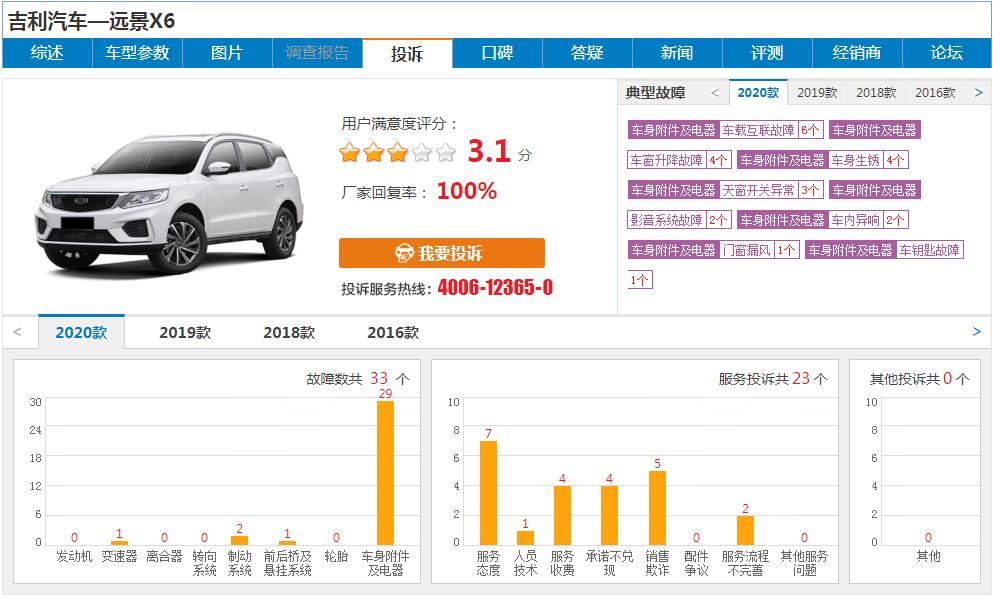The width and height of the screenshot is (993, 601).
Task: Click the fifth grey rating star
Action: [x=446, y=152]
